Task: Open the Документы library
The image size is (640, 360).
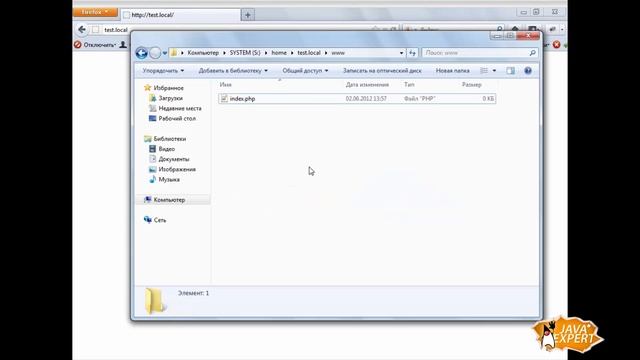Action: 173,159
